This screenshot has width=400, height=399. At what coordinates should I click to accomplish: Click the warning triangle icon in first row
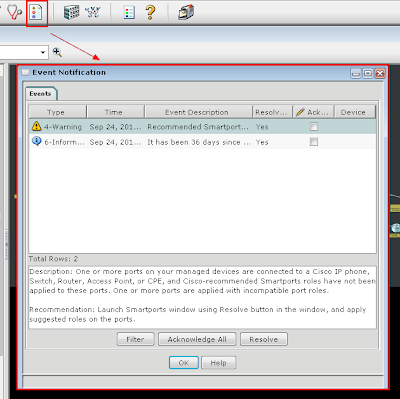tap(36, 126)
